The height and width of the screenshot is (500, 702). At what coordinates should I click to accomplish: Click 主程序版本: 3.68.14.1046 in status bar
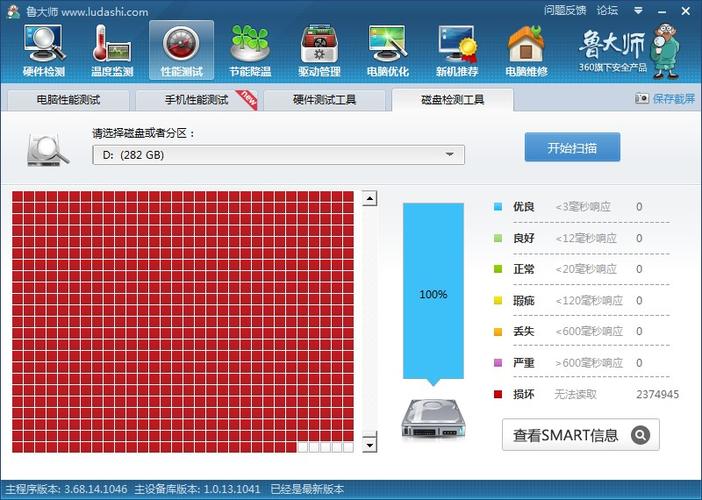click(x=66, y=489)
